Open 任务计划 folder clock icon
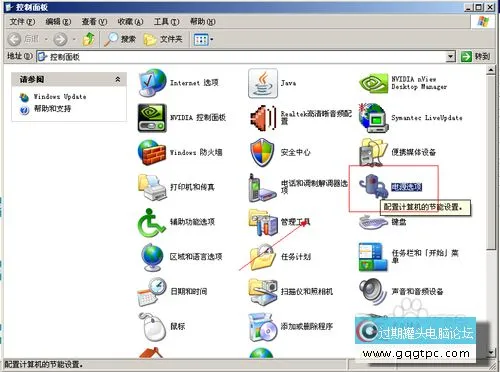The image size is (500, 372). tap(263, 257)
